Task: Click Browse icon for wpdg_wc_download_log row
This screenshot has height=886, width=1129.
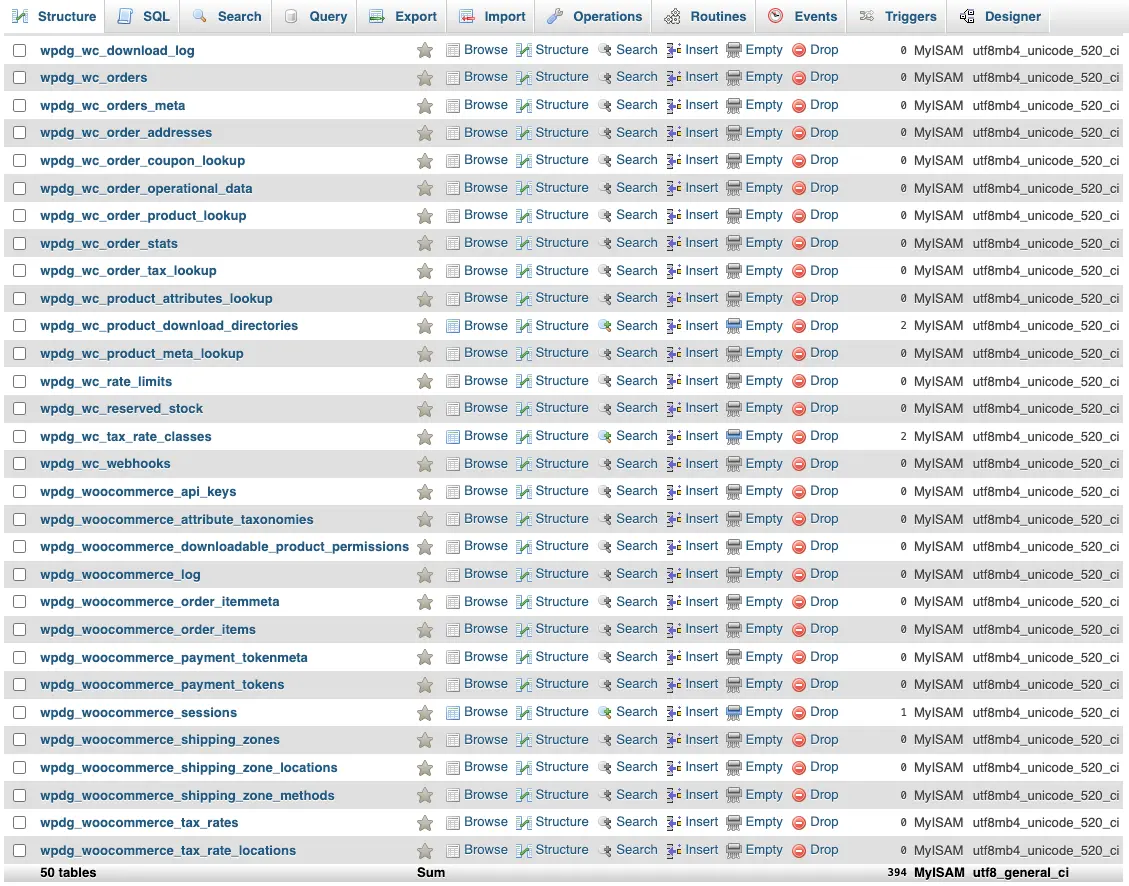Action: coord(453,50)
